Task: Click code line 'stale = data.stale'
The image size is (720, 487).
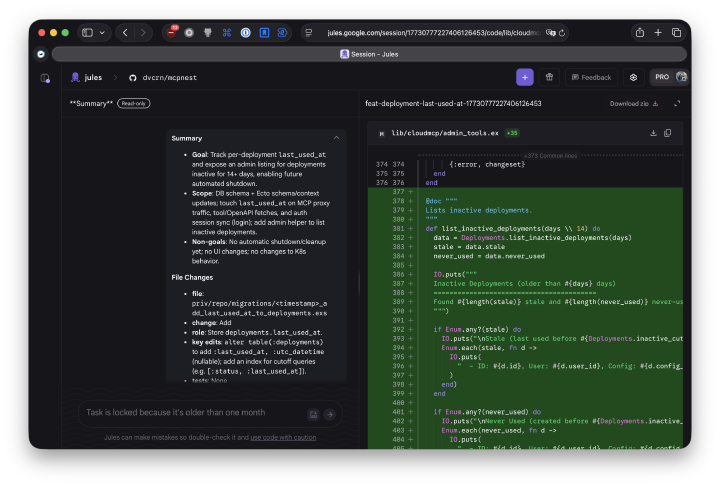Action: [469, 247]
